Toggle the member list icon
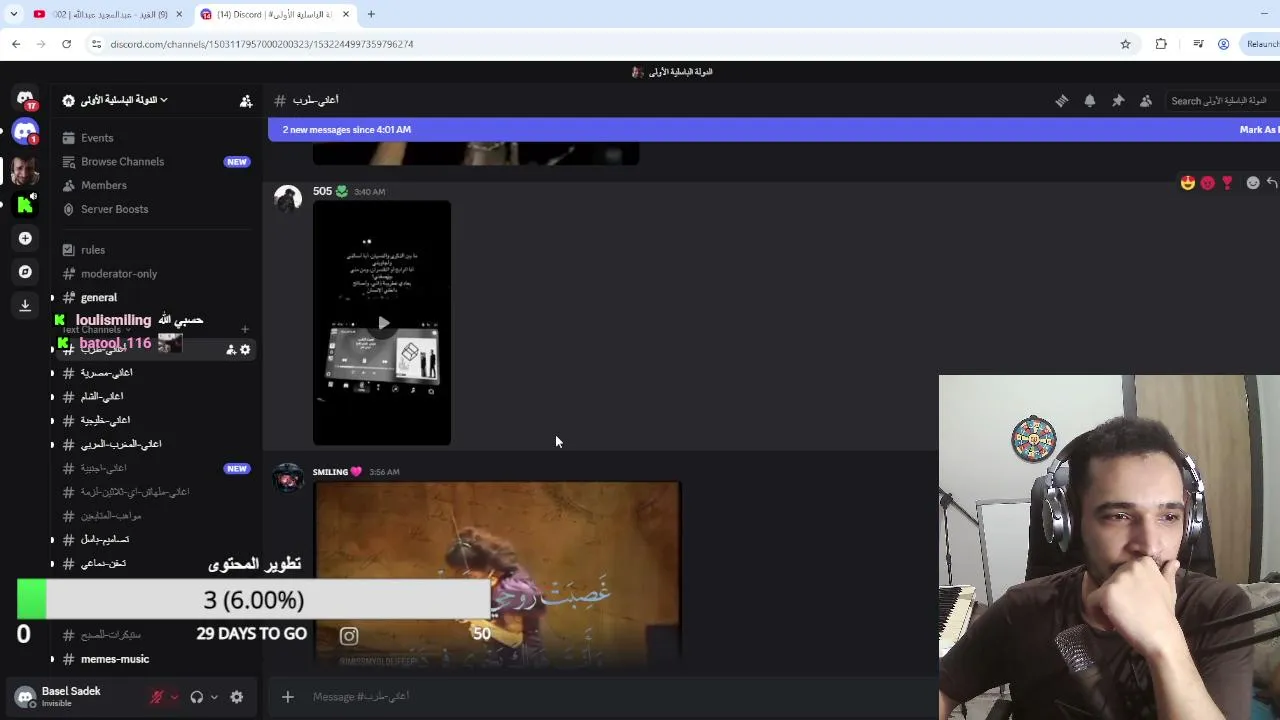Viewport: 1280px width, 720px height. point(1146,101)
